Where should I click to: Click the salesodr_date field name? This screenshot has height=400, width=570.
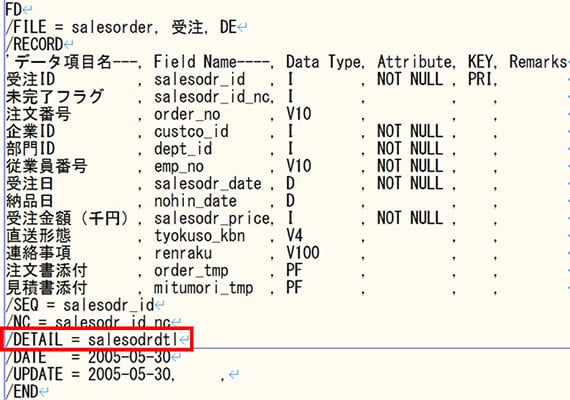208,184
